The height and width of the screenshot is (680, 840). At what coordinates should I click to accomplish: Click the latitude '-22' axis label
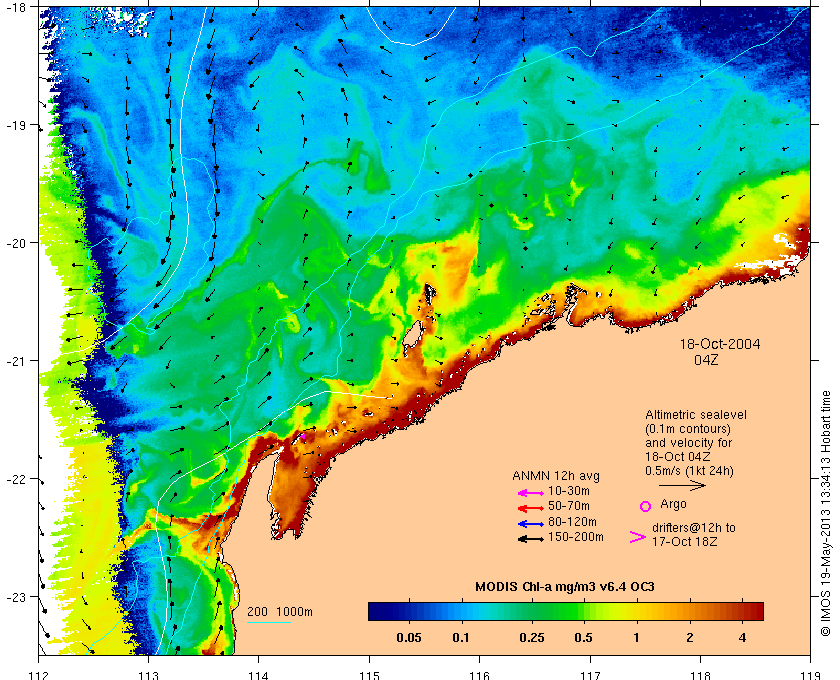15,479
